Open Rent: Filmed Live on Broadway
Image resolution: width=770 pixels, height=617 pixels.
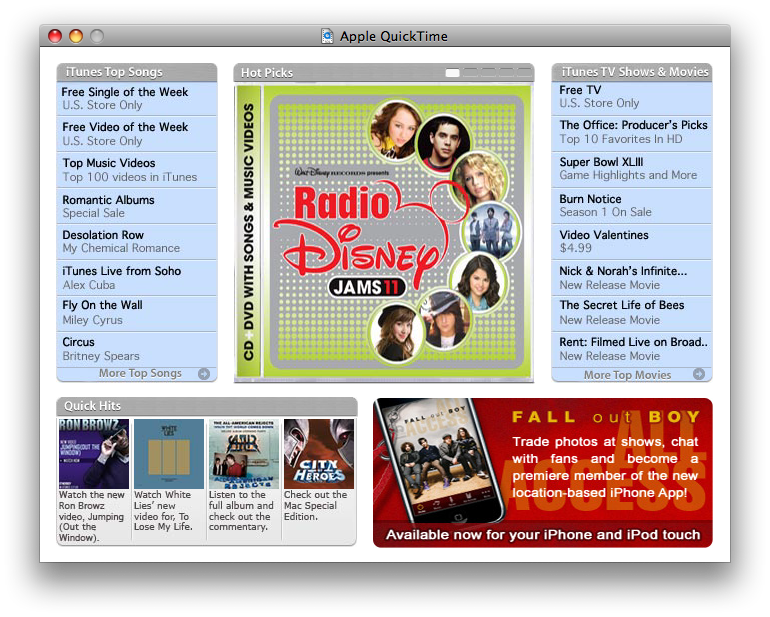[x=632, y=349]
